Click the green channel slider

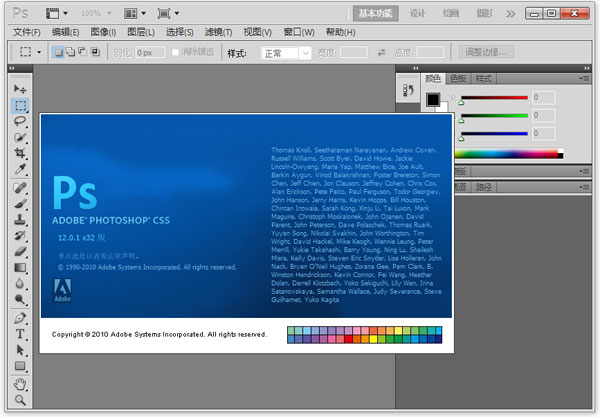point(494,116)
